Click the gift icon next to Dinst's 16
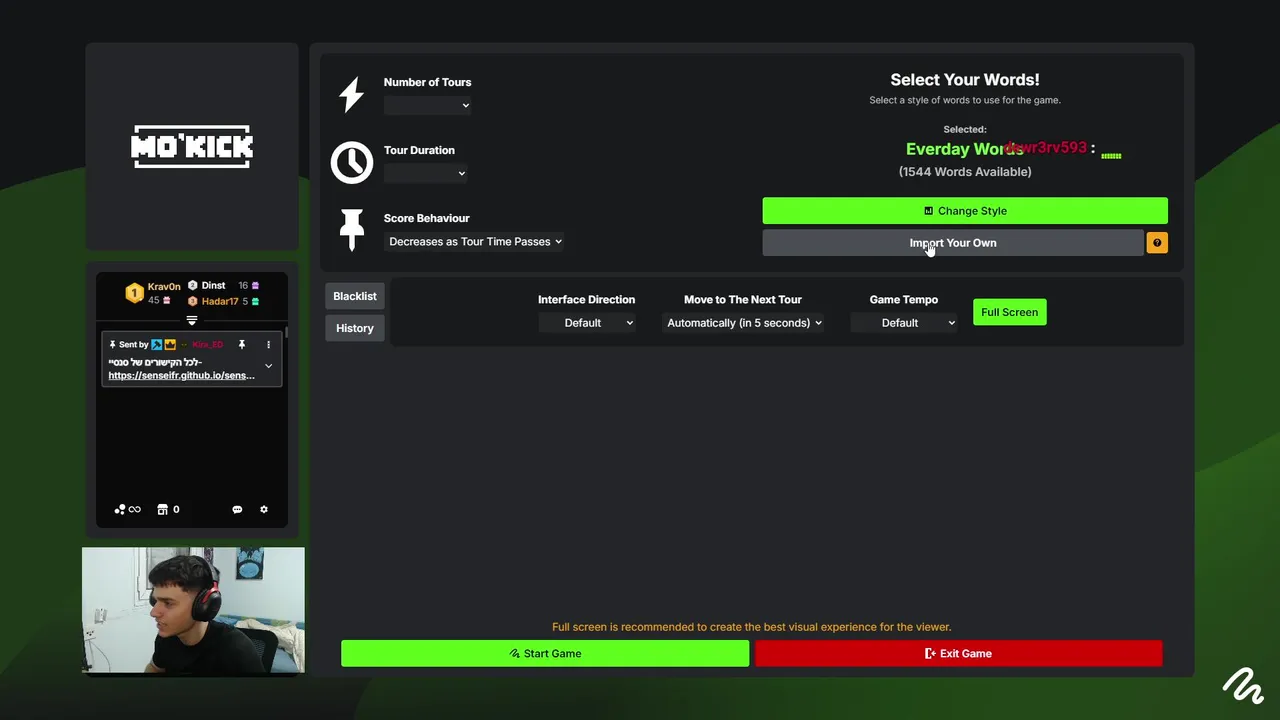This screenshot has width=1280, height=720. [x=255, y=285]
